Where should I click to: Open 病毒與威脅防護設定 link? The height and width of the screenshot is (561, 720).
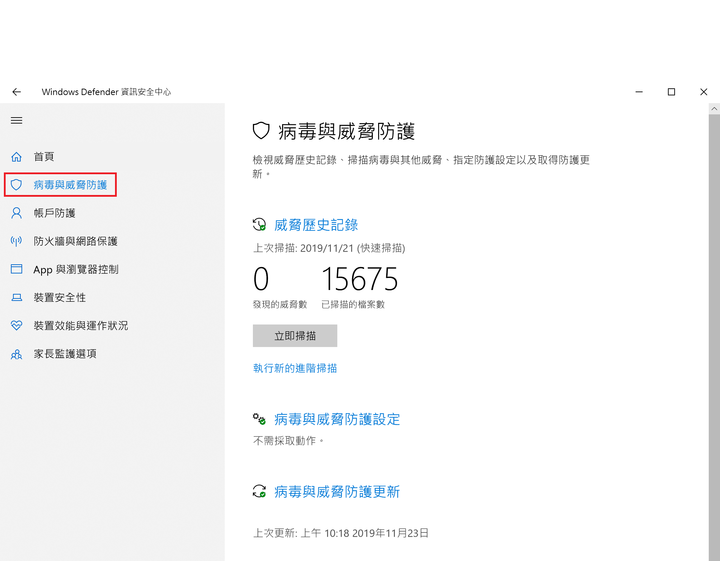click(337, 419)
